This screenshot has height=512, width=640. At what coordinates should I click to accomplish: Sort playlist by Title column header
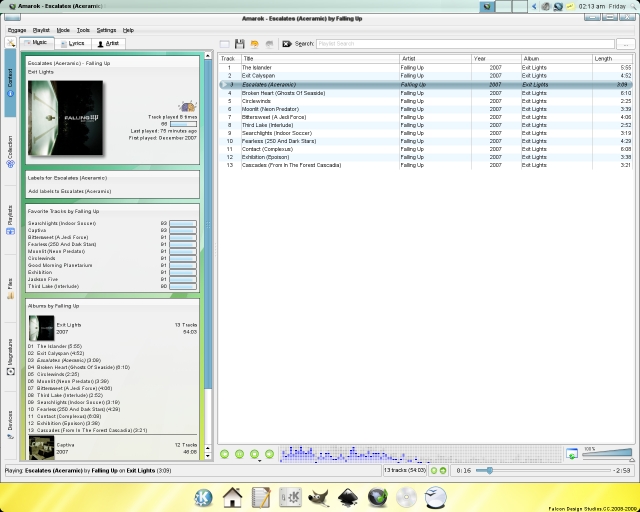click(x=320, y=59)
